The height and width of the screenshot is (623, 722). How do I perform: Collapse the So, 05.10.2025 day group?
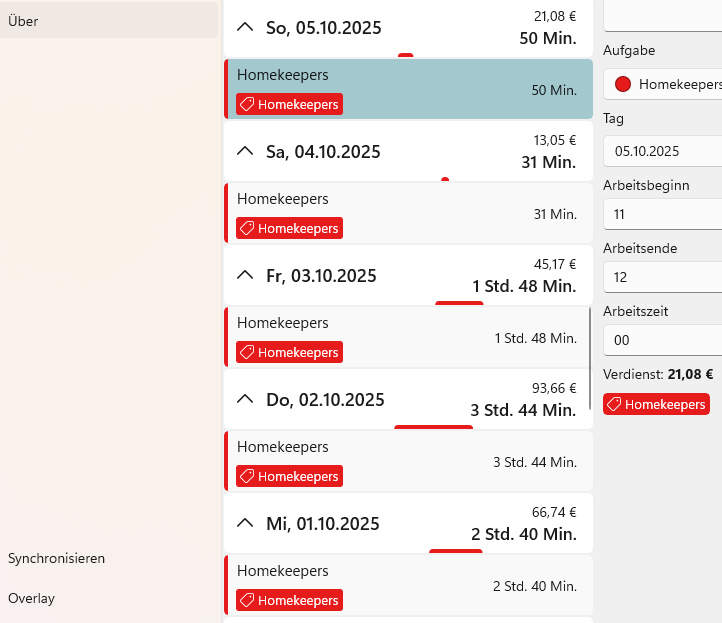[x=245, y=28]
